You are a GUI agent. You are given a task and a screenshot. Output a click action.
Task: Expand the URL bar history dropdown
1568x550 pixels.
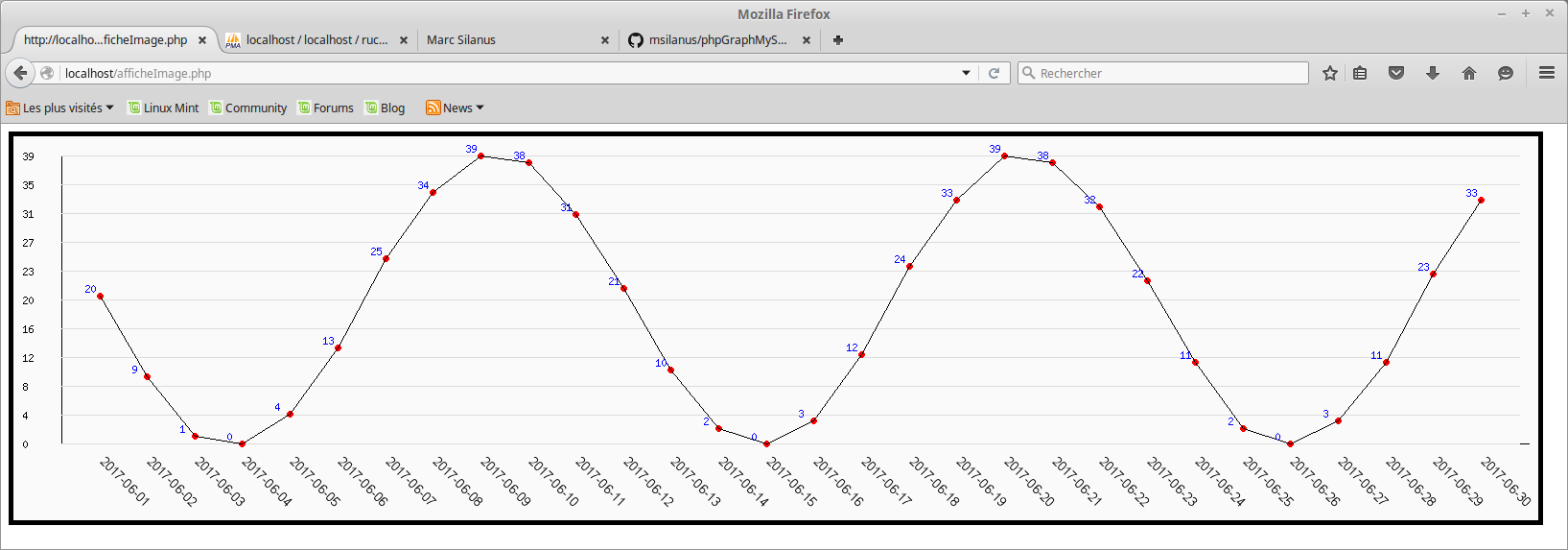[x=966, y=73]
